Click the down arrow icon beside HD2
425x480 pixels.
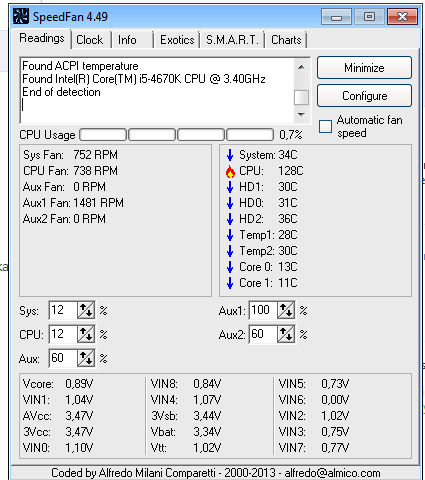click(x=230, y=219)
